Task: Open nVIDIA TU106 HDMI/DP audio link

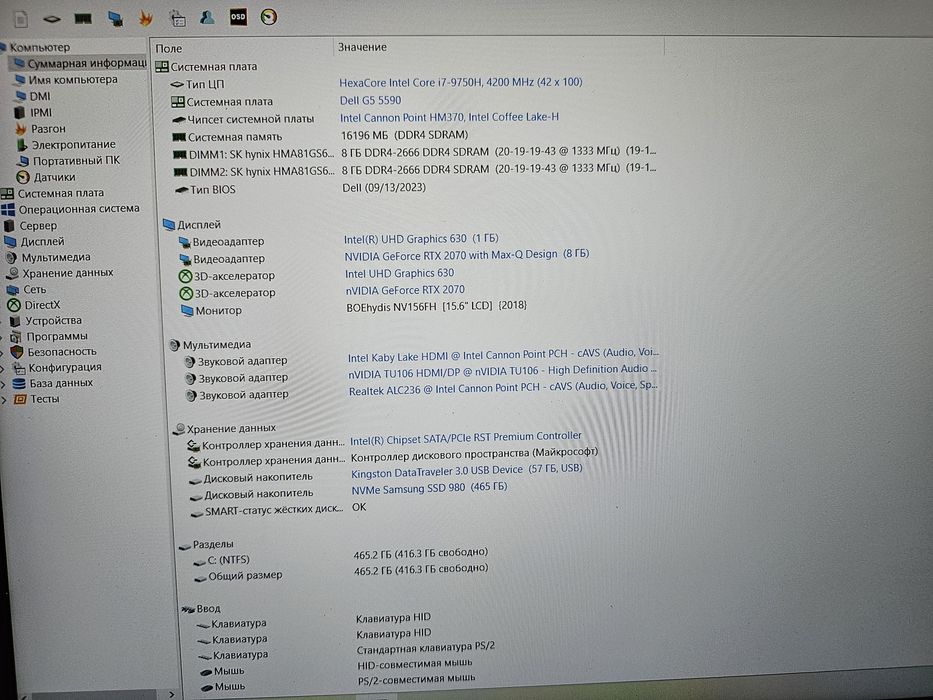Action: point(502,371)
